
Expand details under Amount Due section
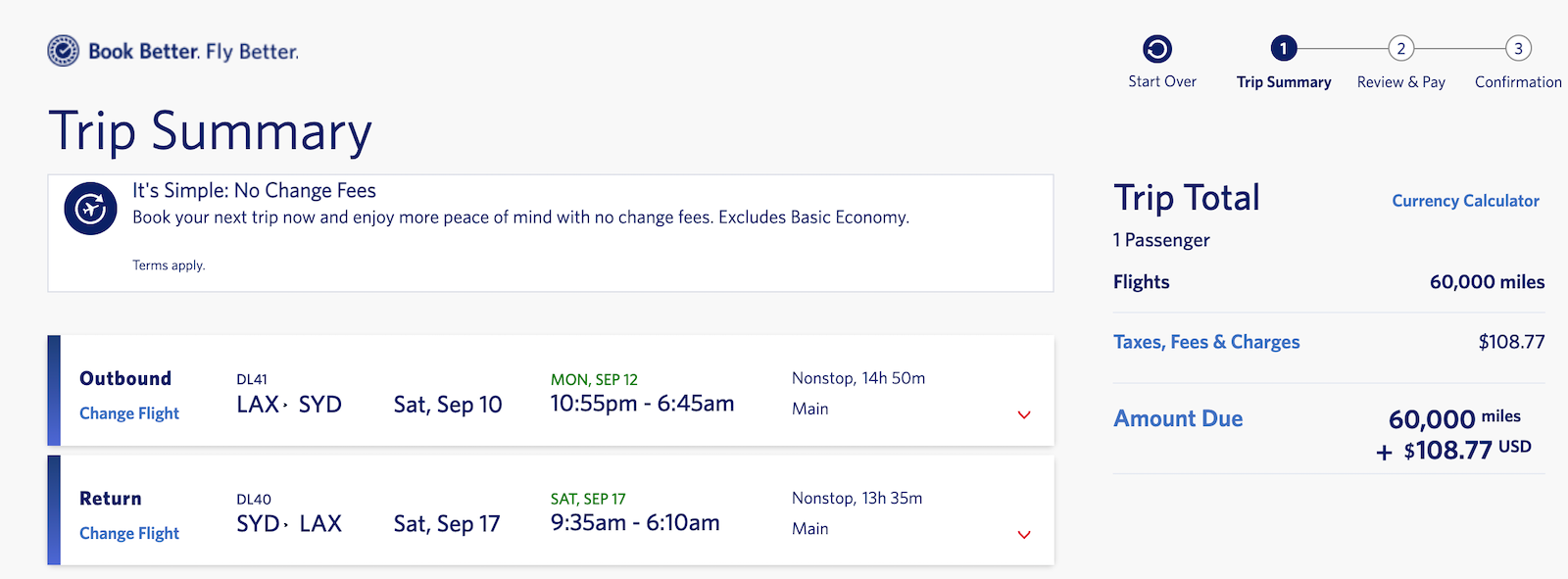tap(1177, 418)
